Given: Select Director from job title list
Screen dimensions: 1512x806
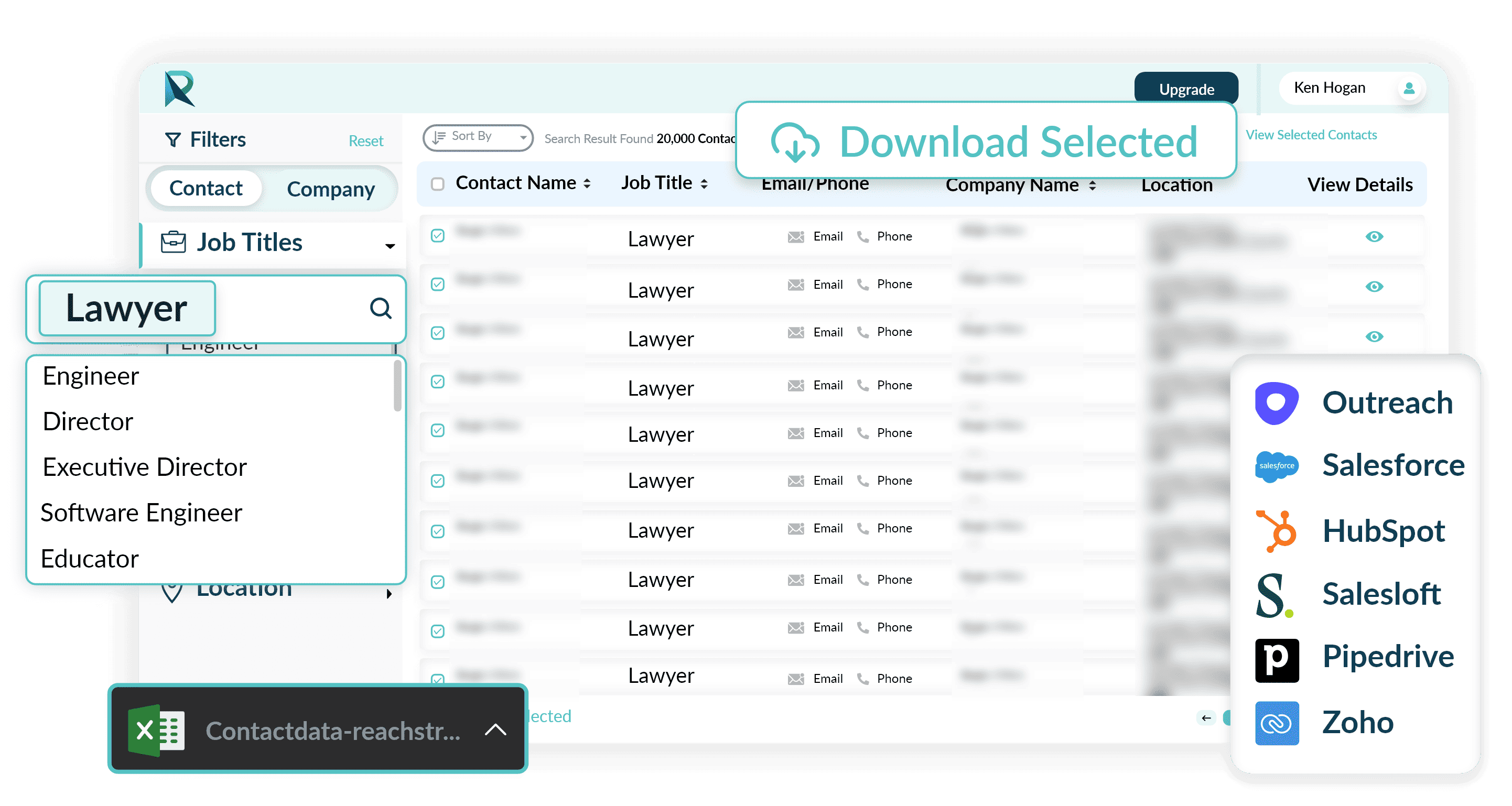Looking at the screenshot, I should click(x=88, y=422).
